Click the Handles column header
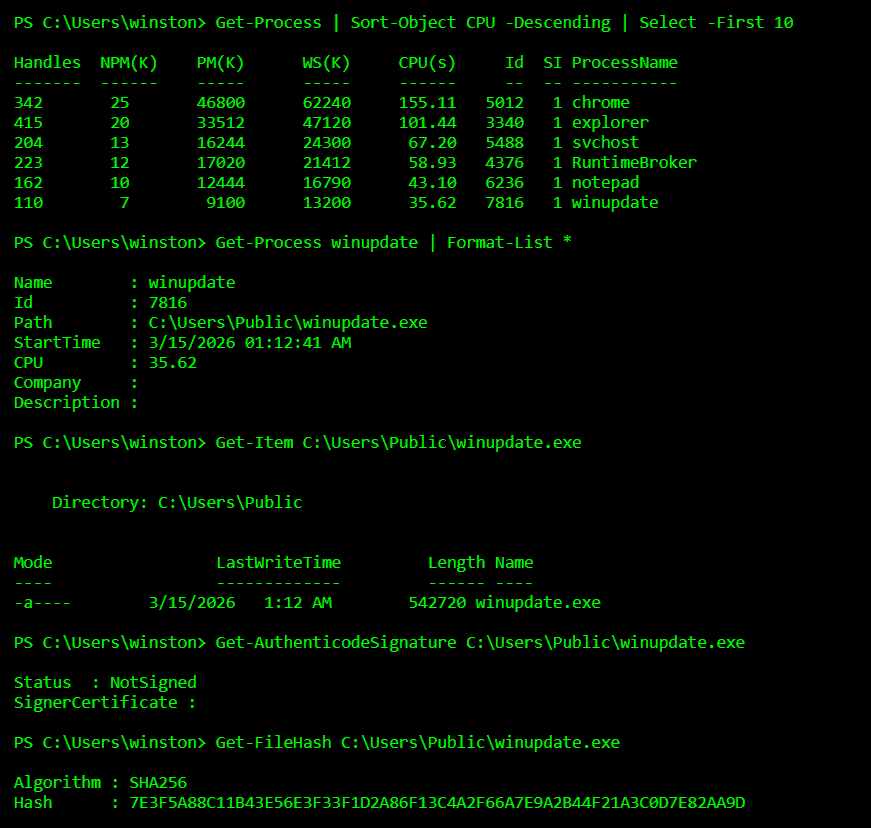Image resolution: width=871 pixels, height=828 pixels. [47, 63]
